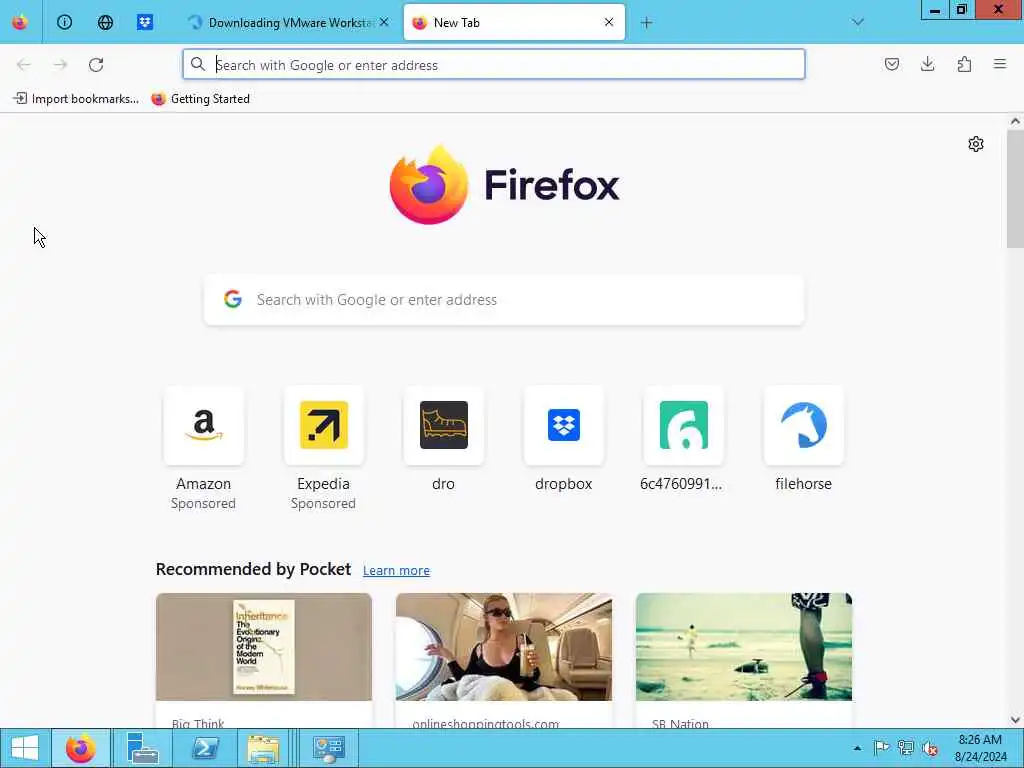Click Learn more Pocket link

tap(396, 570)
